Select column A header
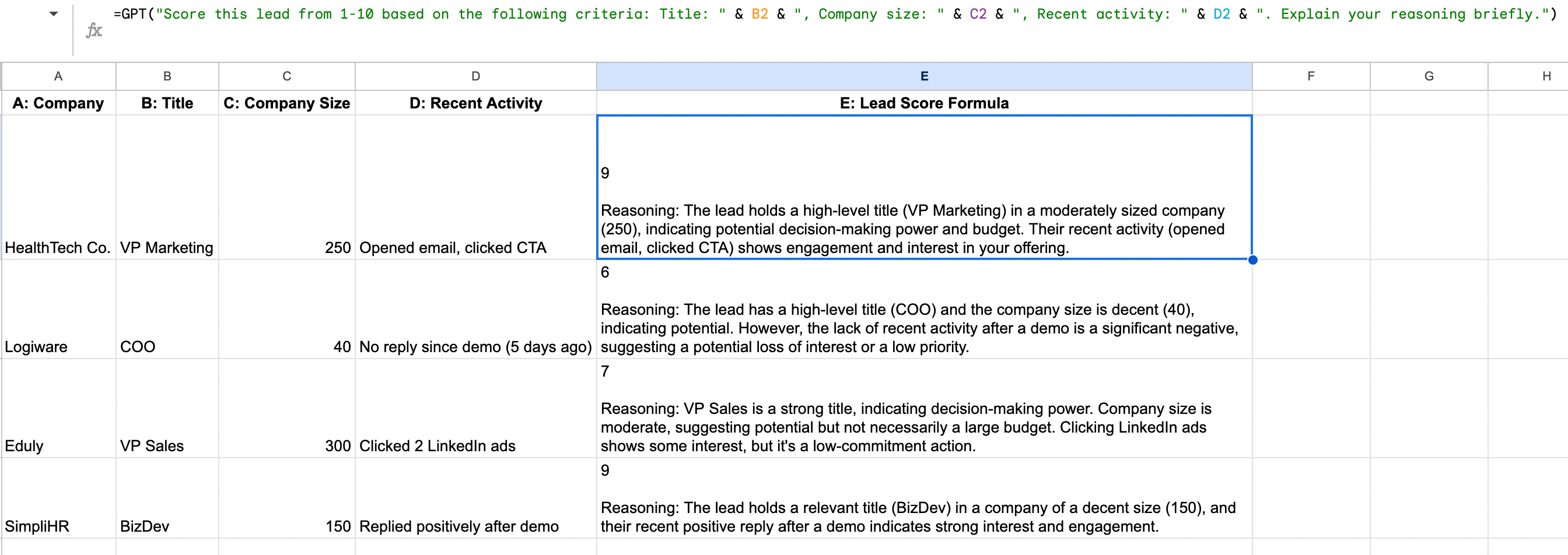This screenshot has height=555, width=1568. [58, 76]
